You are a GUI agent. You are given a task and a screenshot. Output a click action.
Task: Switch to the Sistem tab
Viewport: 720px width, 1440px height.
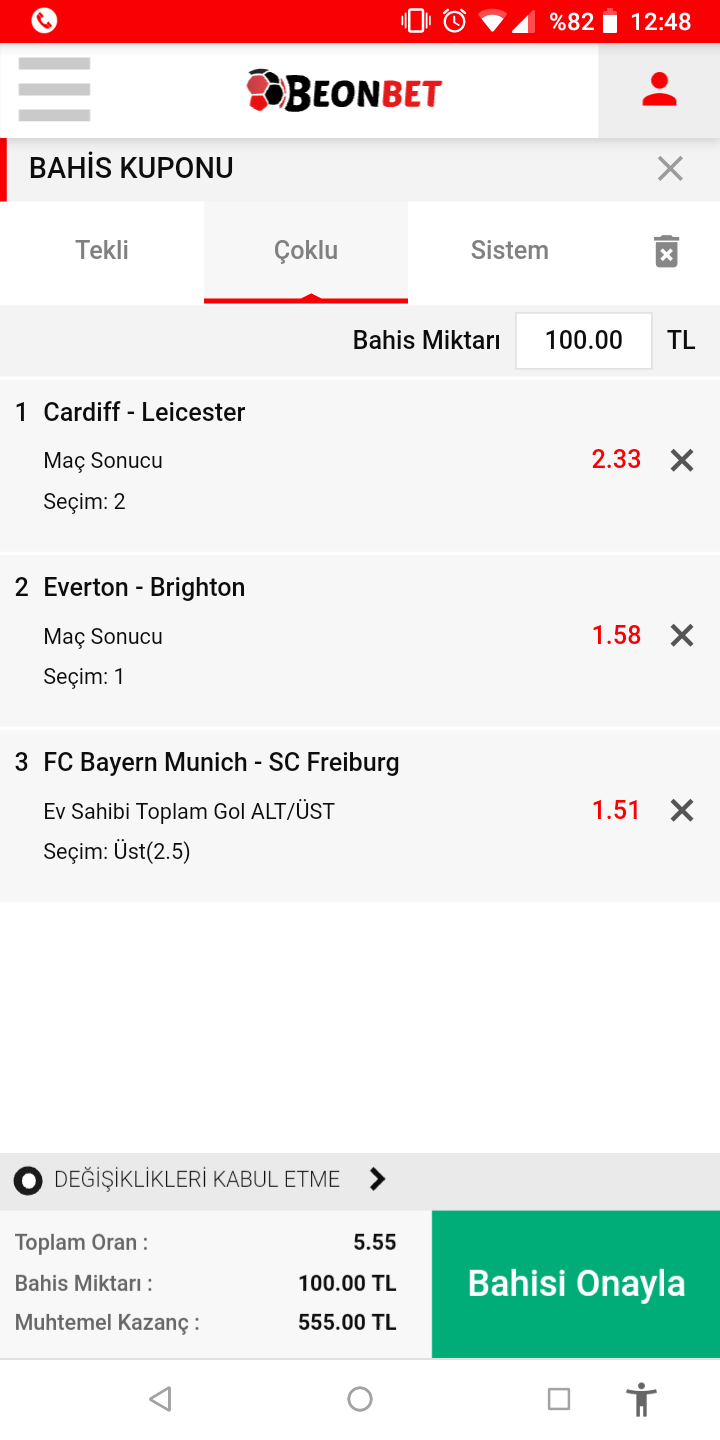510,251
